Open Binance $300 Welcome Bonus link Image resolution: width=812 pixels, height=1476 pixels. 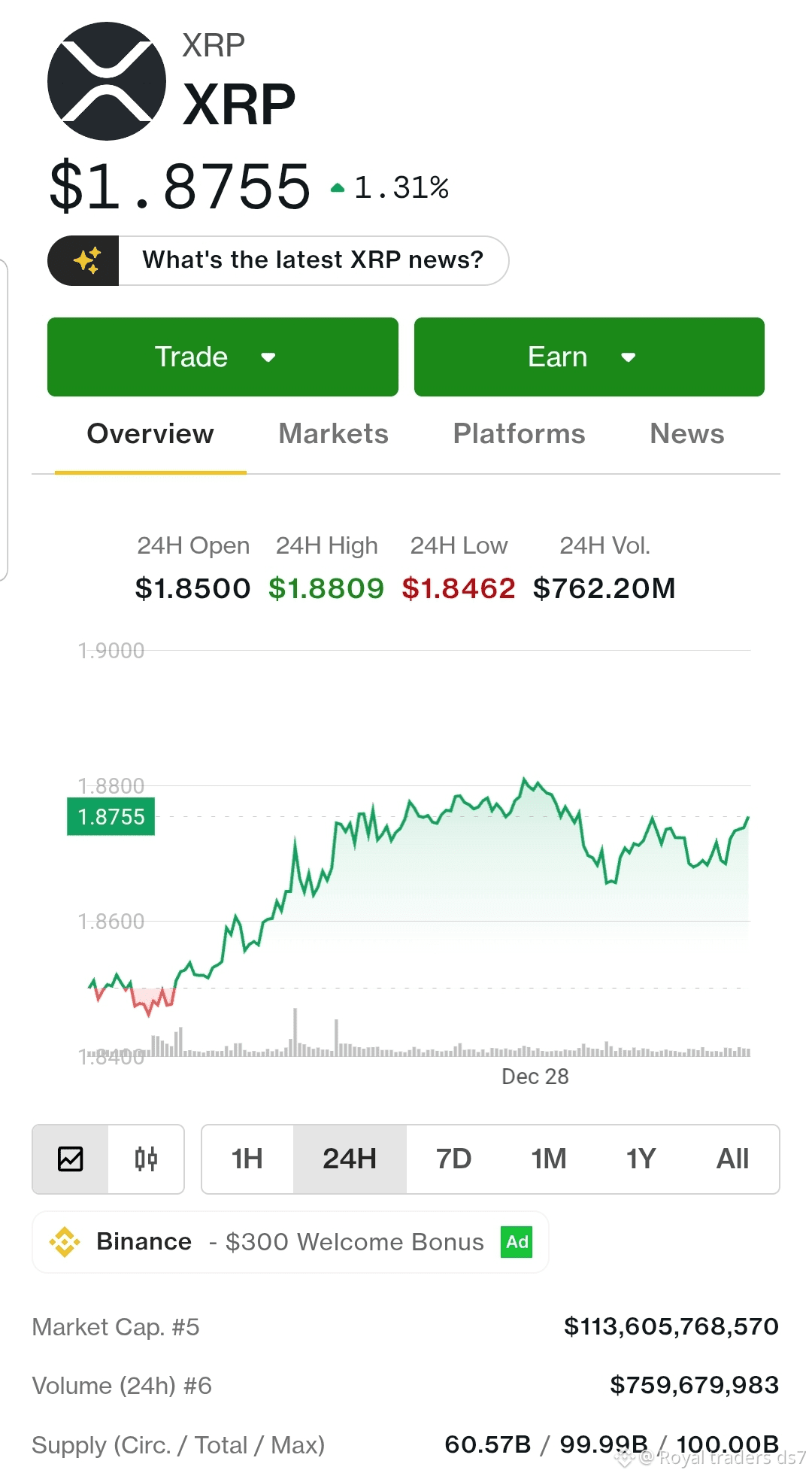[289, 1241]
